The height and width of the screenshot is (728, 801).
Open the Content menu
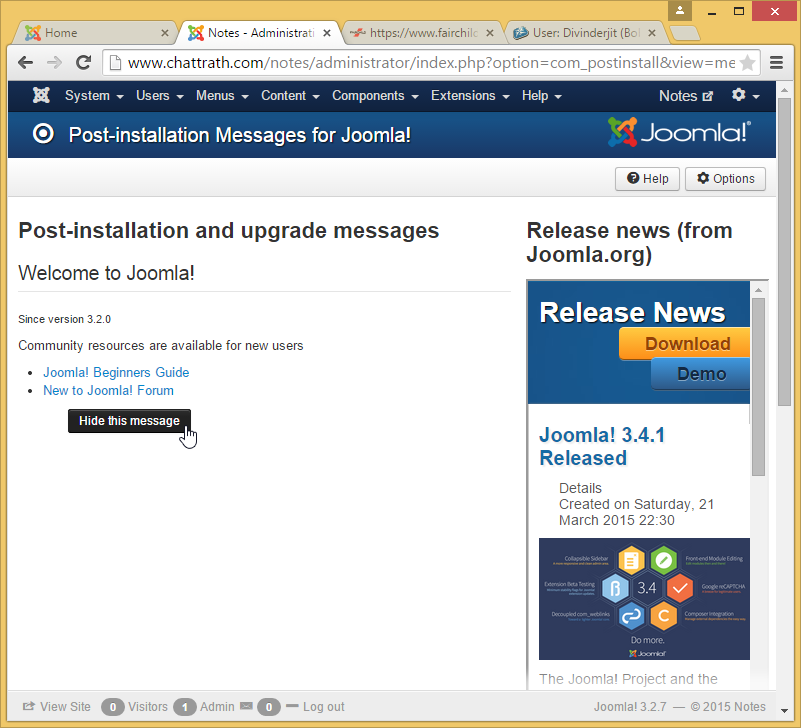pos(290,96)
